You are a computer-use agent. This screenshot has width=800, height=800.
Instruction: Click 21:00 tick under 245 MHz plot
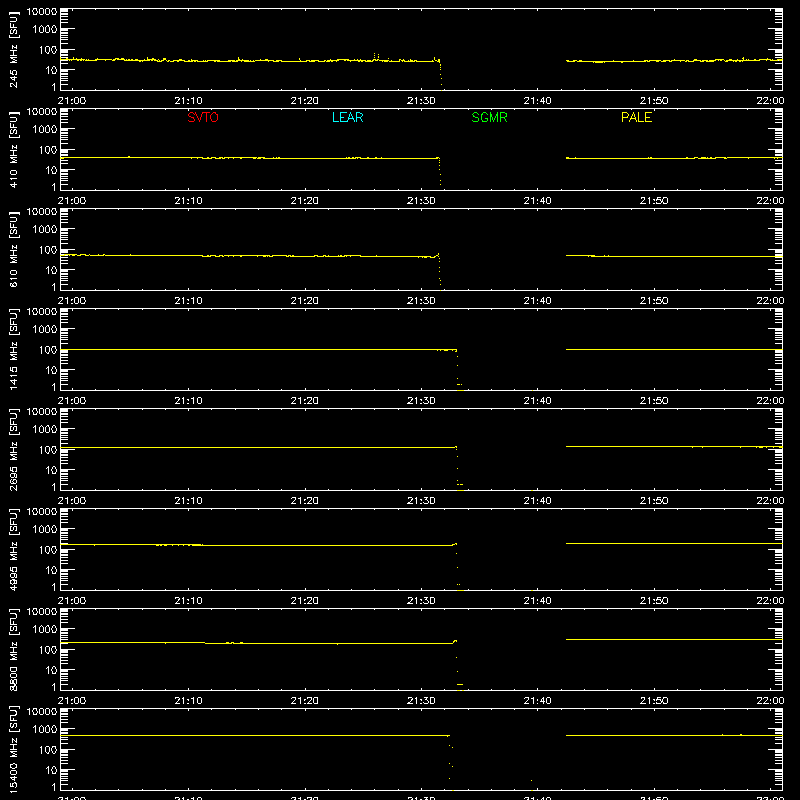tap(72, 101)
